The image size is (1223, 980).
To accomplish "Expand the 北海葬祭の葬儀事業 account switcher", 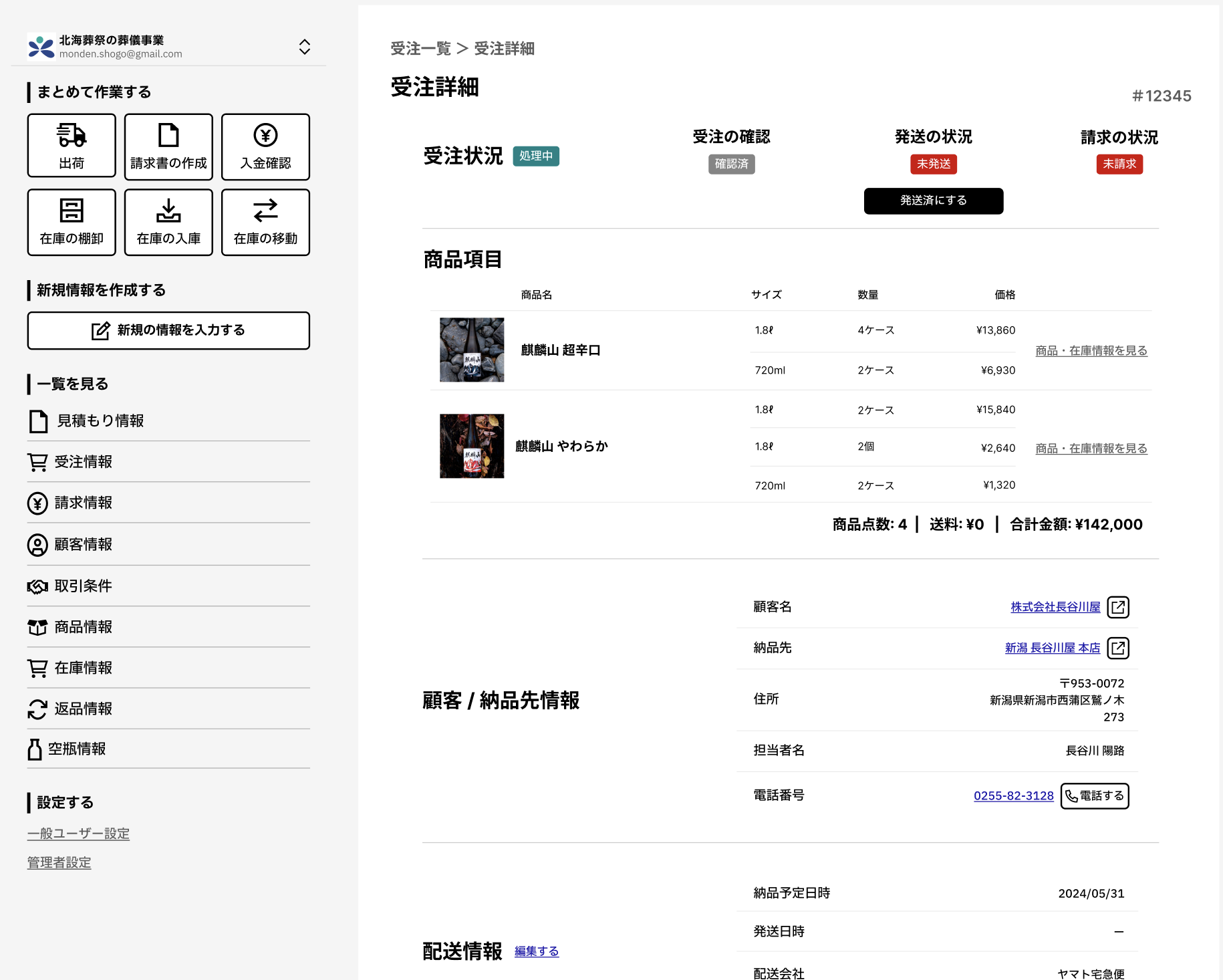I will tap(304, 47).
